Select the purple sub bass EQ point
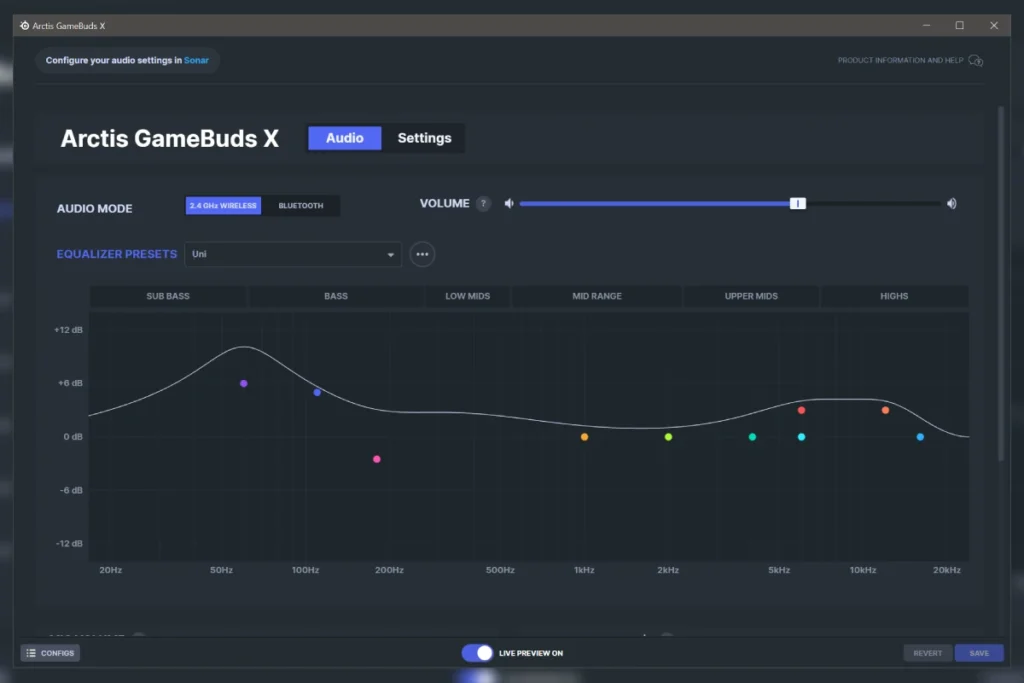The height and width of the screenshot is (683, 1024). pos(243,384)
